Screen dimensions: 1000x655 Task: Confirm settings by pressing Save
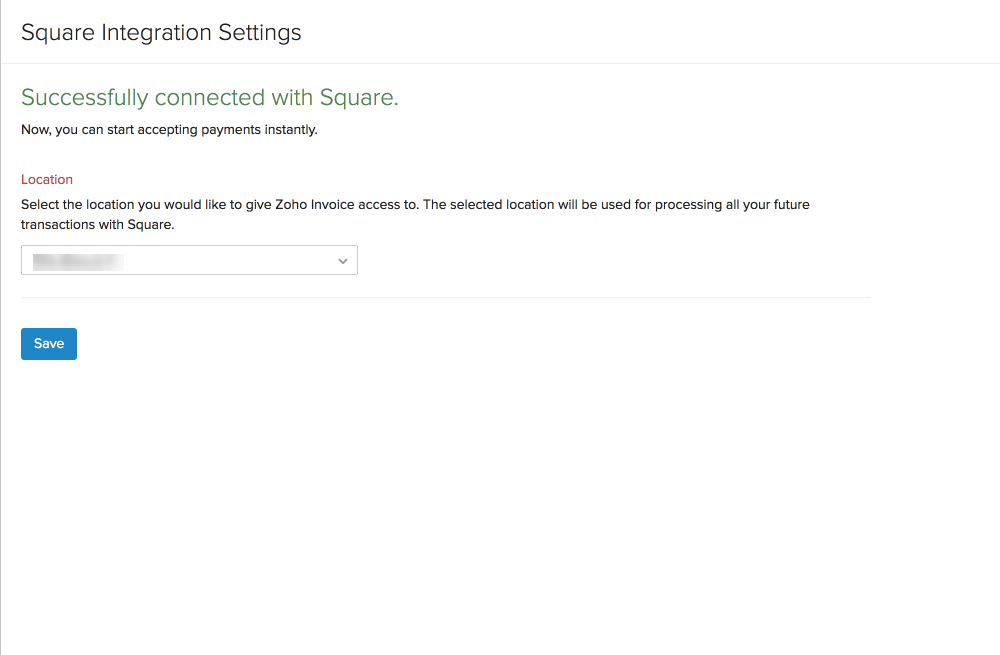coord(48,343)
